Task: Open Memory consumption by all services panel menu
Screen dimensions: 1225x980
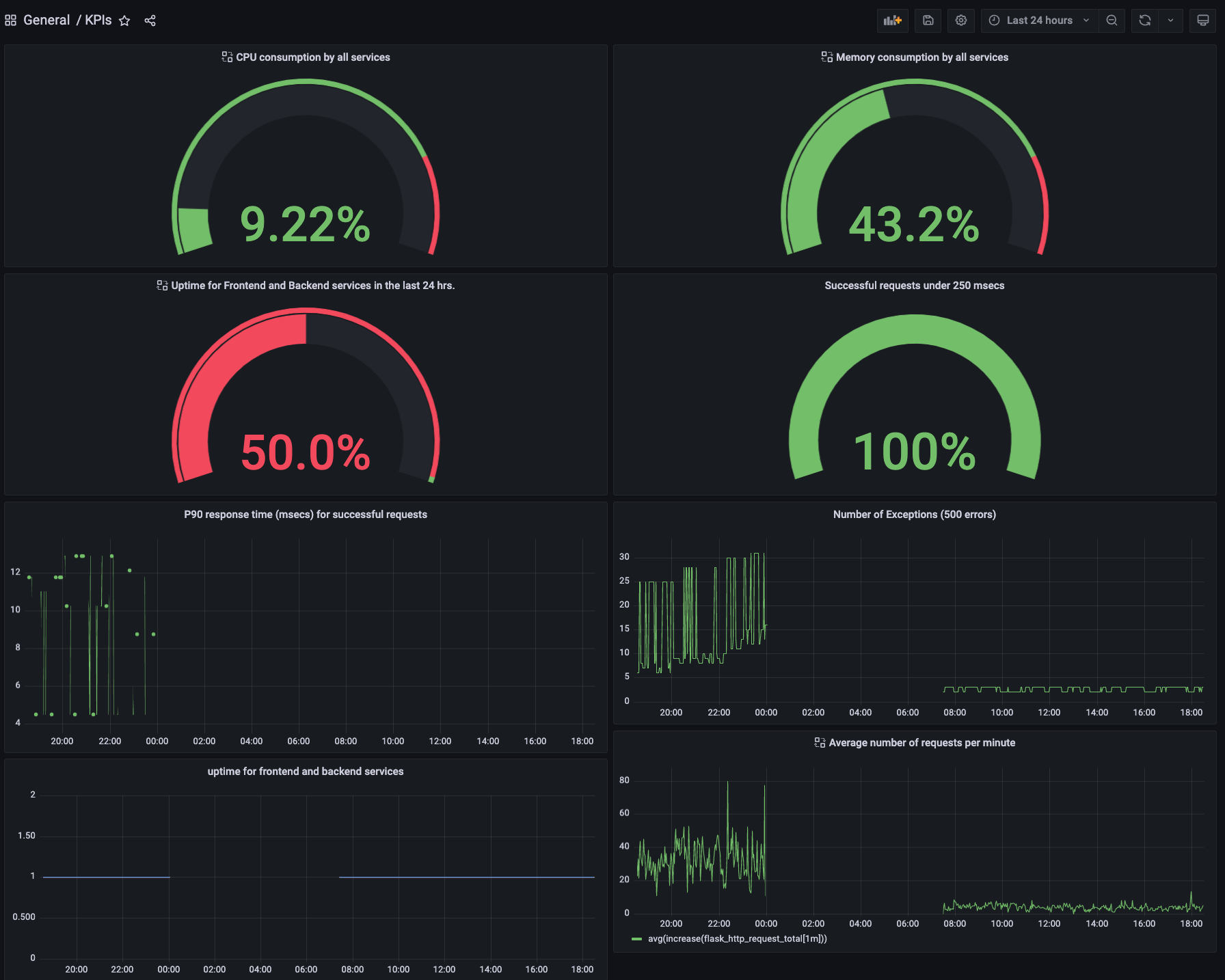Action: (x=922, y=57)
